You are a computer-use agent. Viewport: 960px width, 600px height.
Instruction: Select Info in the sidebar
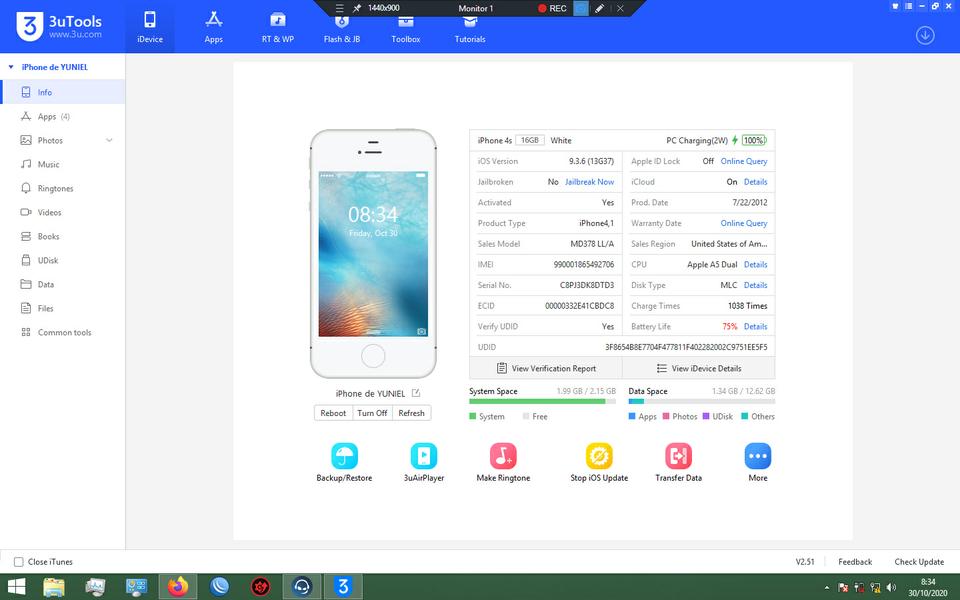62,92
